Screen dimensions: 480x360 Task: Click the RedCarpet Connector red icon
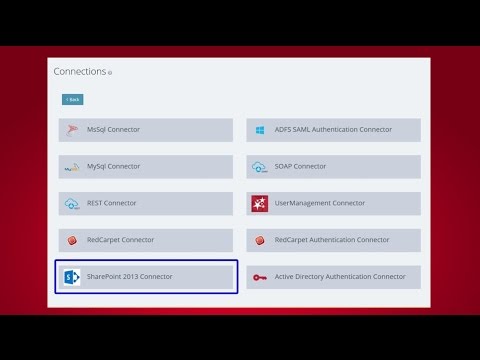(x=72, y=240)
